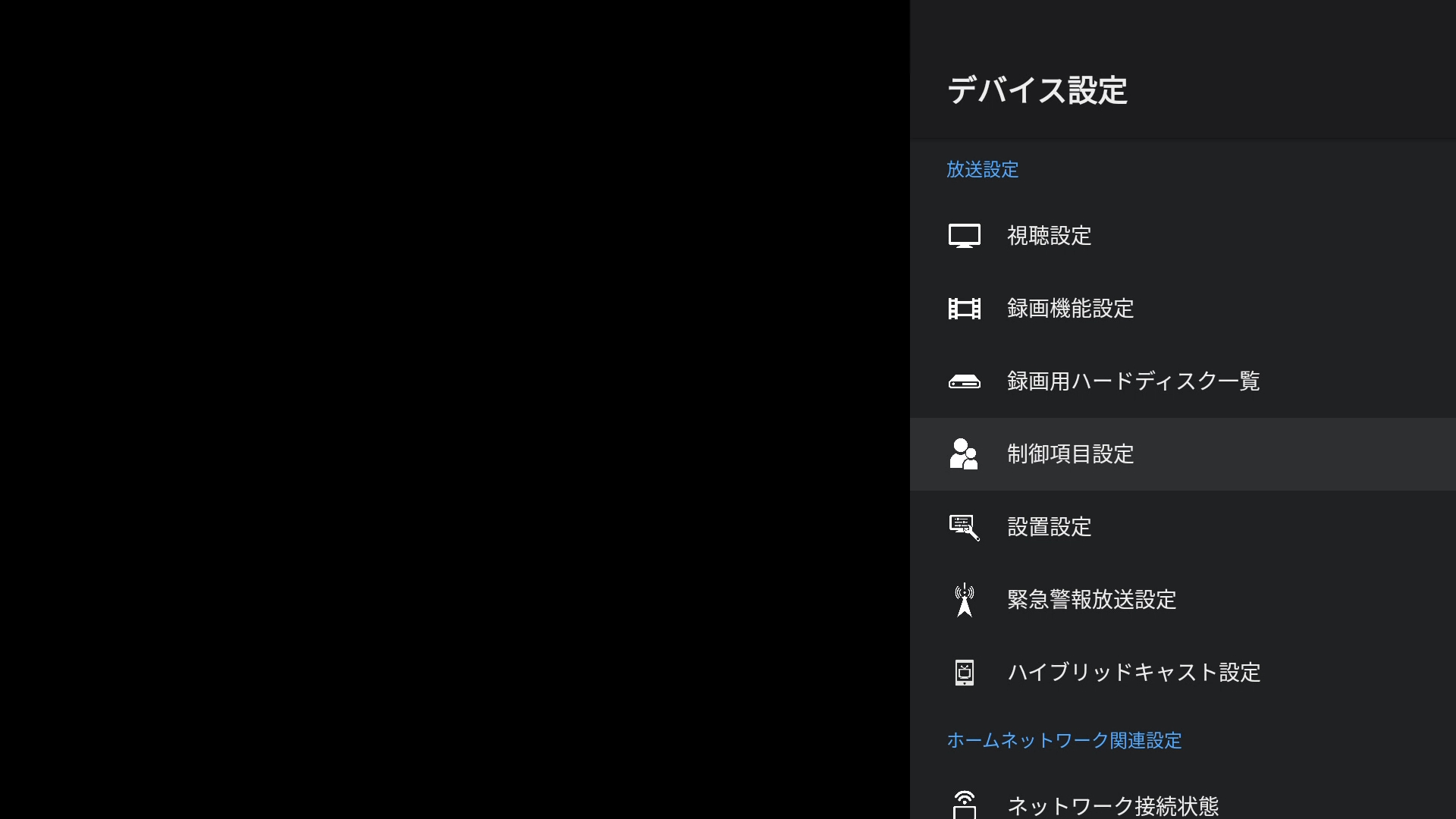Click the デバイス設定 panel title

pos(1037,91)
